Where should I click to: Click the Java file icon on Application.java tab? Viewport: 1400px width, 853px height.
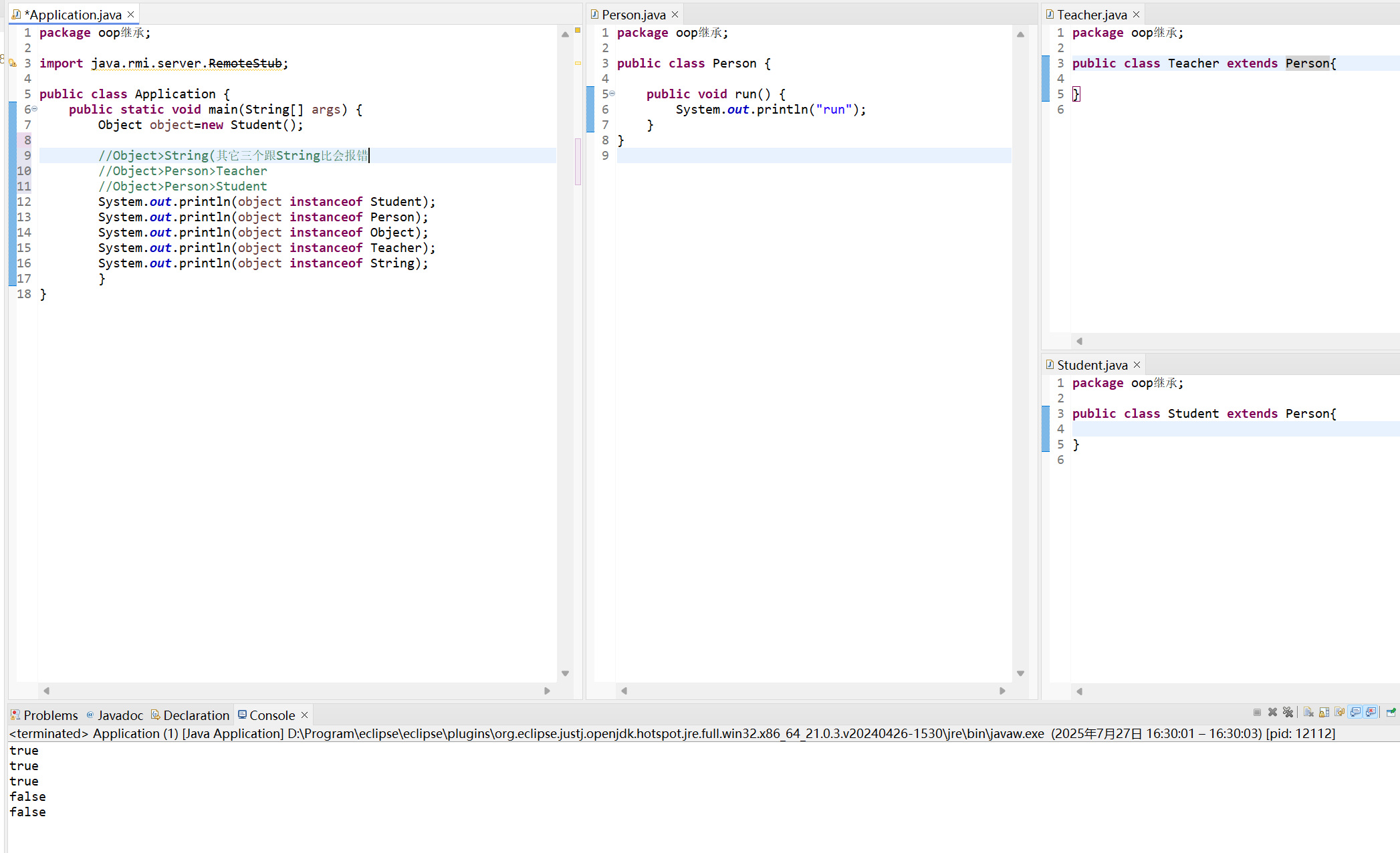[x=16, y=14]
